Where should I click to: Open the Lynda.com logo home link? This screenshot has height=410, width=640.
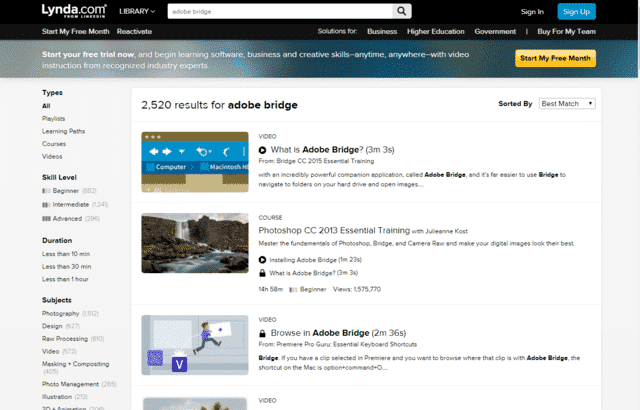tap(74, 11)
